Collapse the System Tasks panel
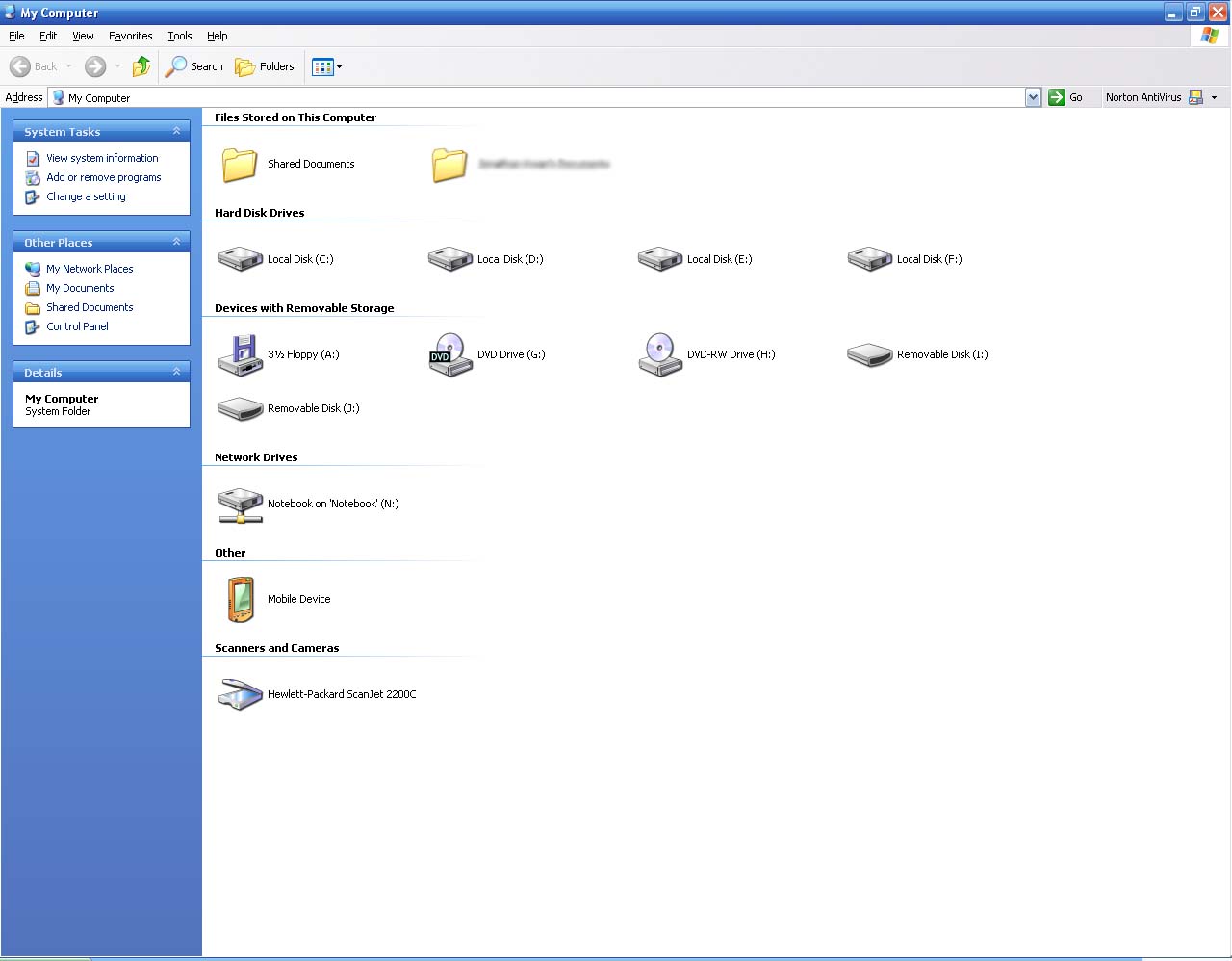1232x961 pixels. (176, 131)
